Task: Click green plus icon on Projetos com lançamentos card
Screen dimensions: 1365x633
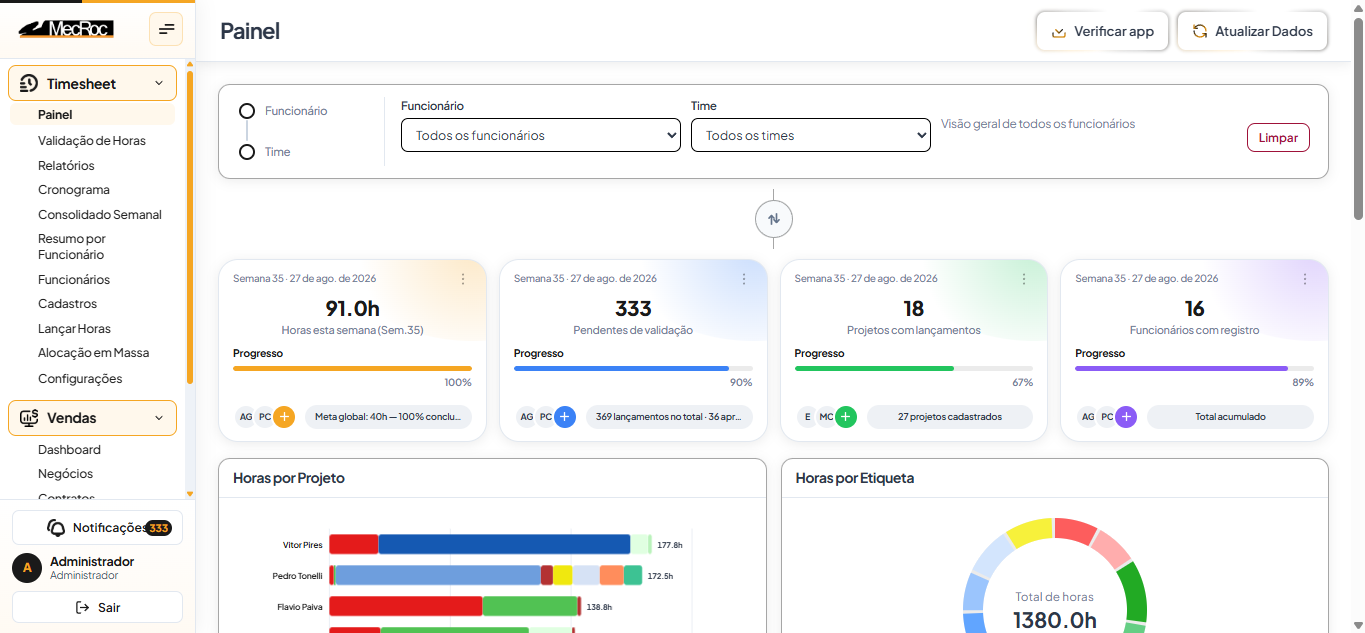Action: (846, 417)
